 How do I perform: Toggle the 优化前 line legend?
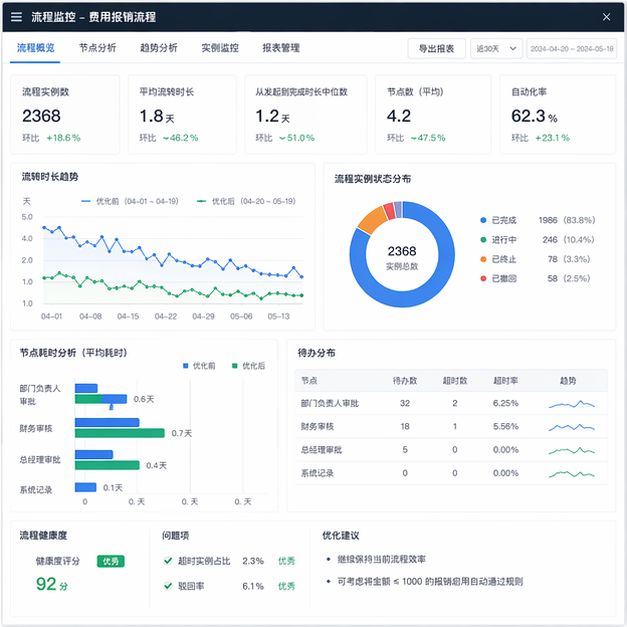pos(130,201)
